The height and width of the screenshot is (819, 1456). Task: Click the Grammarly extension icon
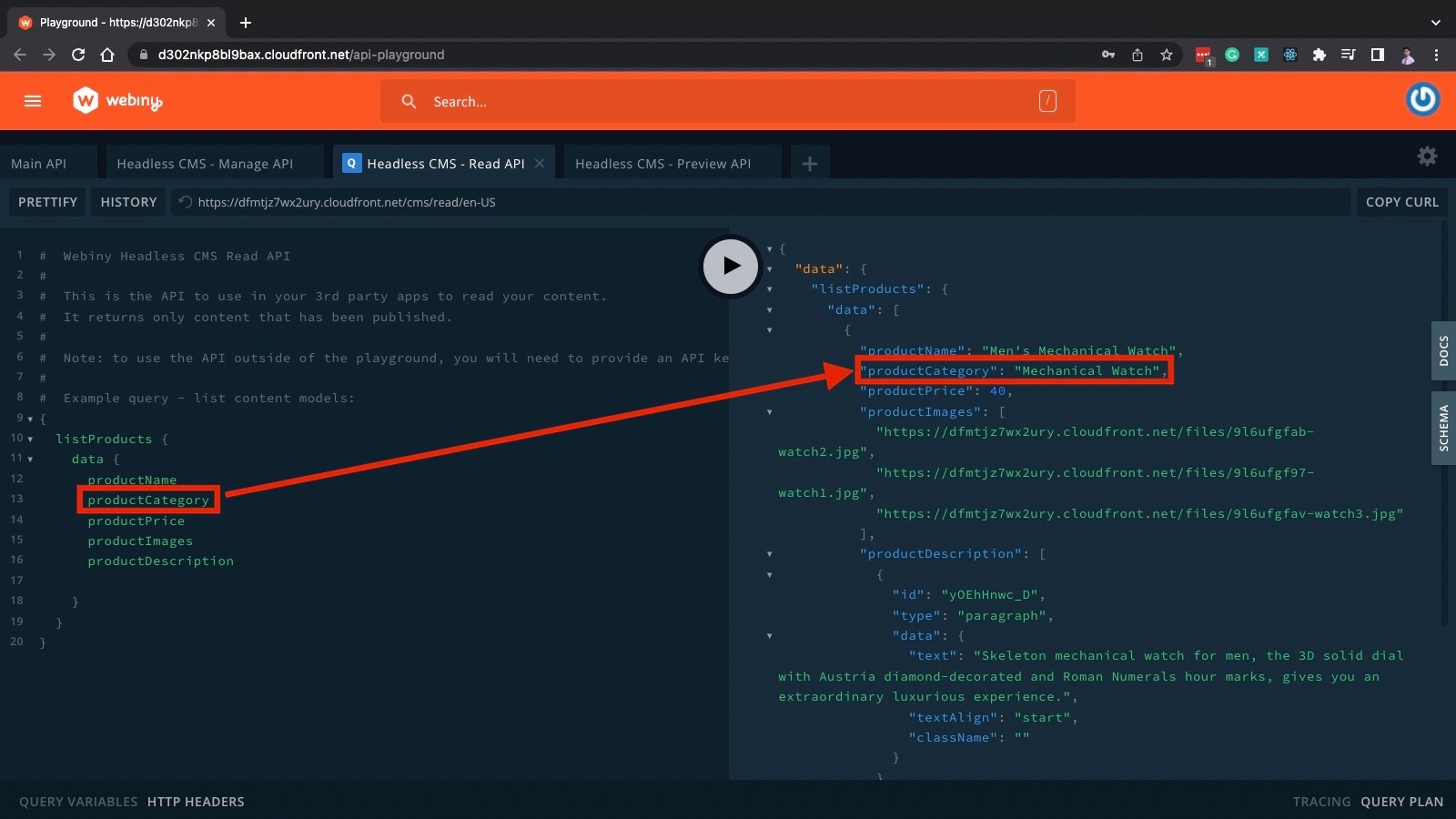tap(1232, 55)
